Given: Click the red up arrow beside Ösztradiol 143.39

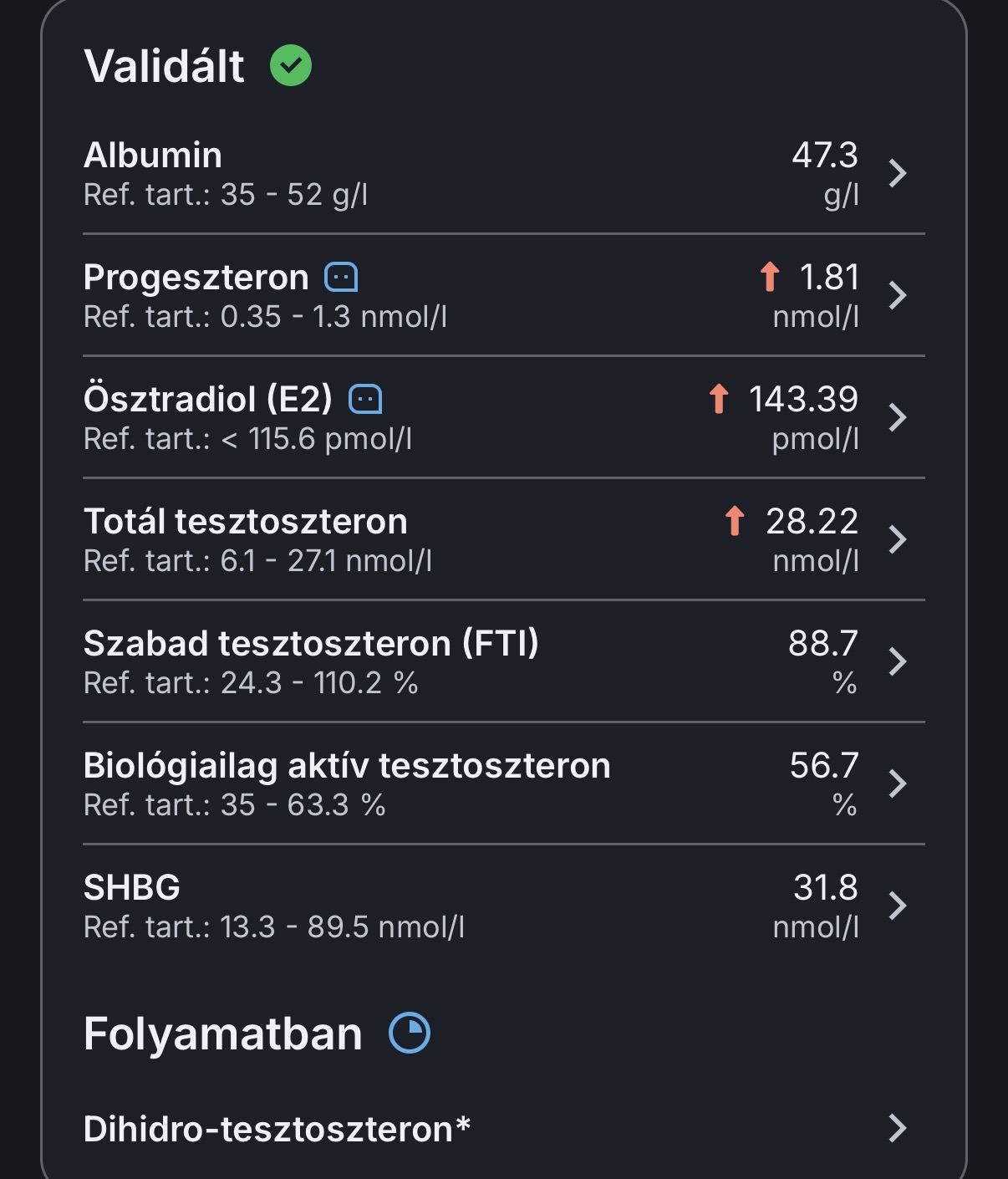Looking at the screenshot, I should pyautogui.click(x=719, y=399).
